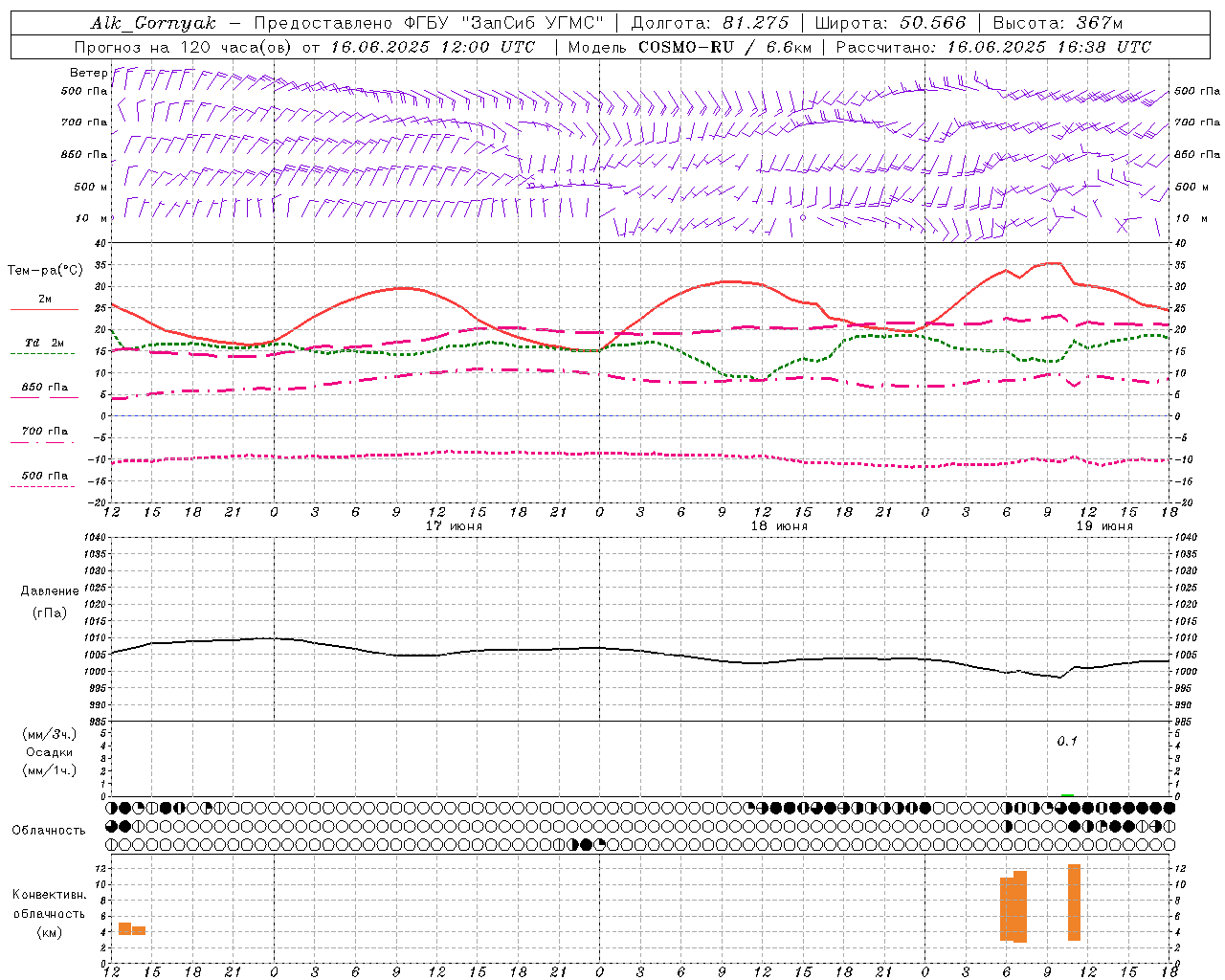This screenshot has width=1225, height=980.
Task: Click the 0.1 precipitation amount value
Action: tap(1067, 741)
